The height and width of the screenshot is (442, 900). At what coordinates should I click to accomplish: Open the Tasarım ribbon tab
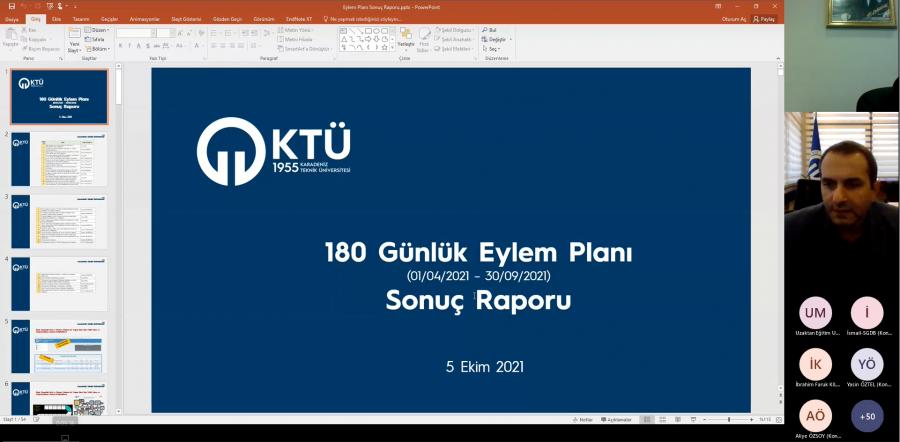coord(81,18)
